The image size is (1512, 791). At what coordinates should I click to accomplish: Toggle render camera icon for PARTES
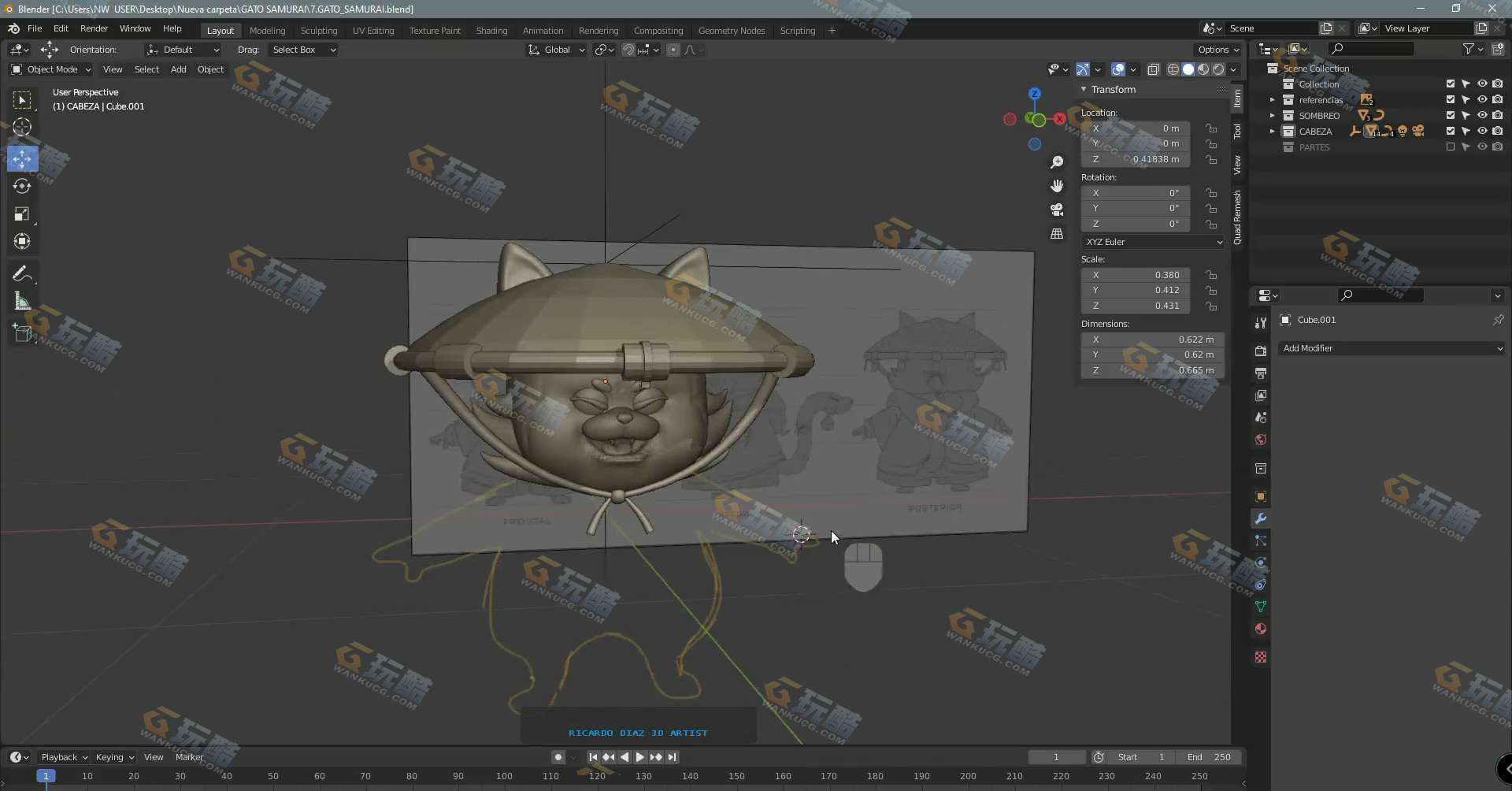coord(1498,147)
